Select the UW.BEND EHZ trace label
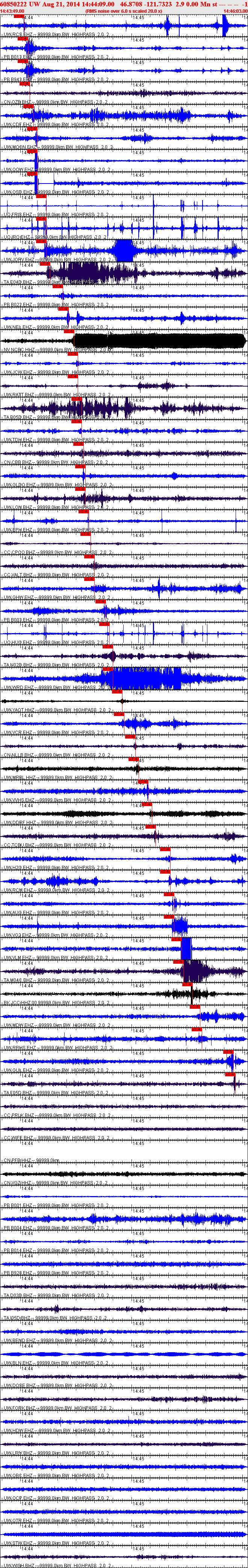 [56, 1341]
